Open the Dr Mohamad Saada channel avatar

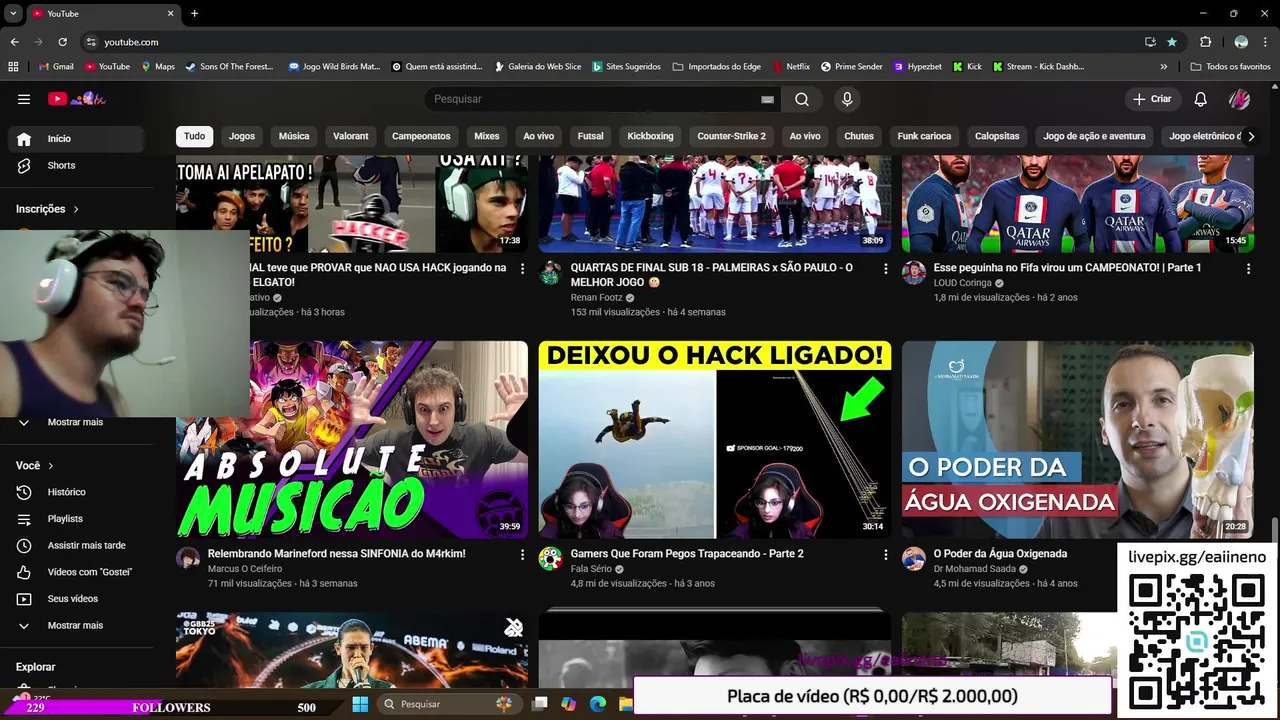914,558
